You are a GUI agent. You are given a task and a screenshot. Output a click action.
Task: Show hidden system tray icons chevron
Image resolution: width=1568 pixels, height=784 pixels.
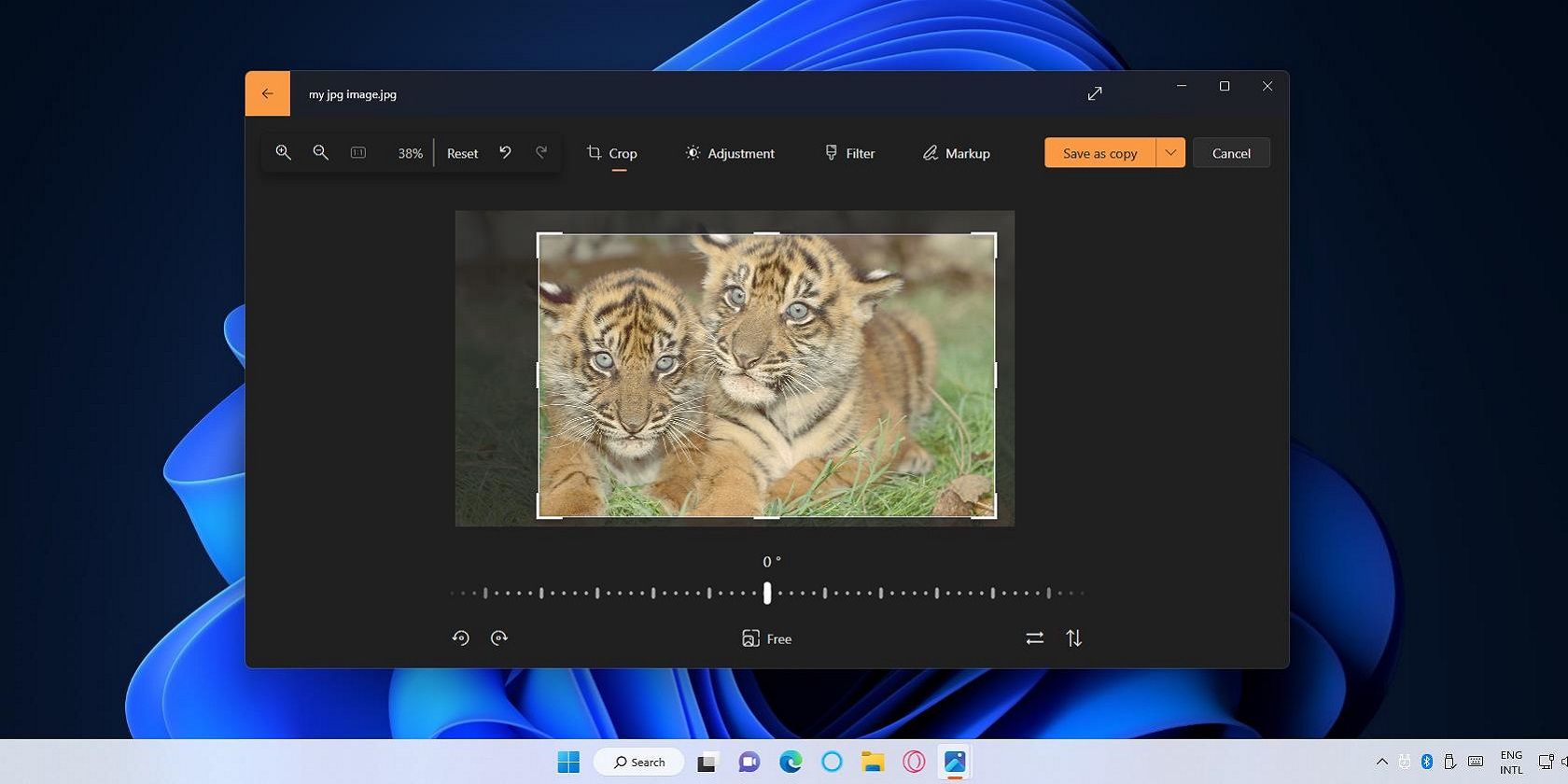1382,762
